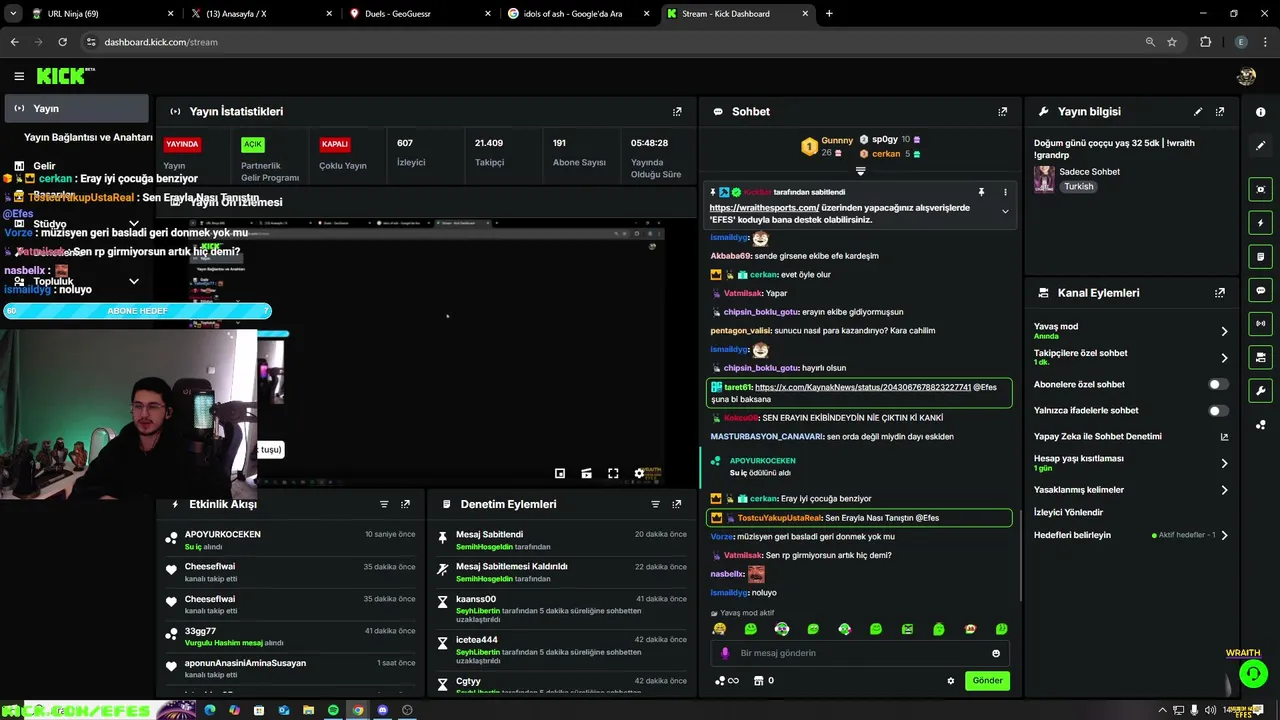Open the info panel icon in right rail

(1260, 112)
